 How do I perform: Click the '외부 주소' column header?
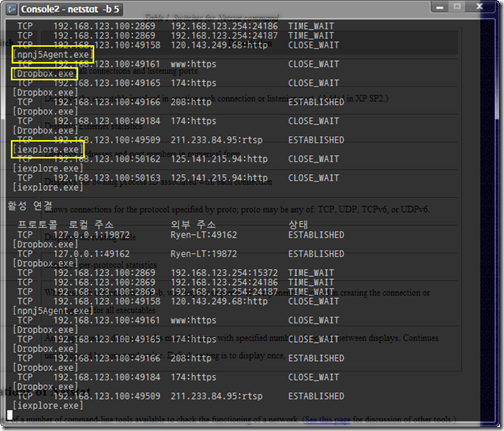click(193, 224)
